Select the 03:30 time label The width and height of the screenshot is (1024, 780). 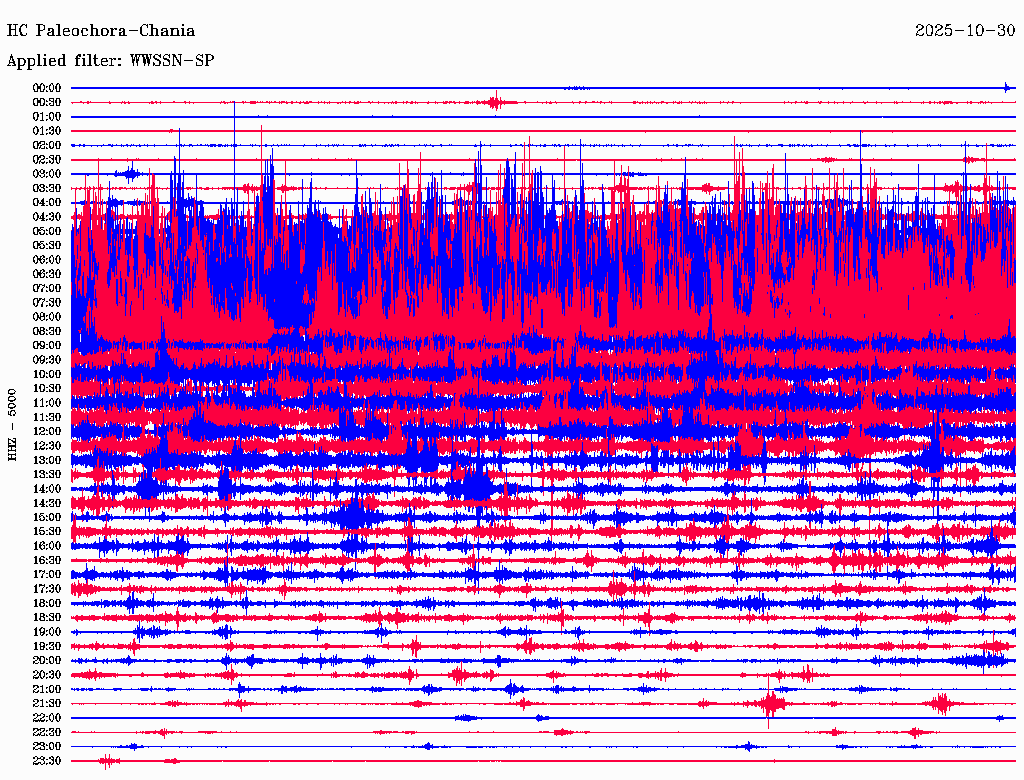47,189
